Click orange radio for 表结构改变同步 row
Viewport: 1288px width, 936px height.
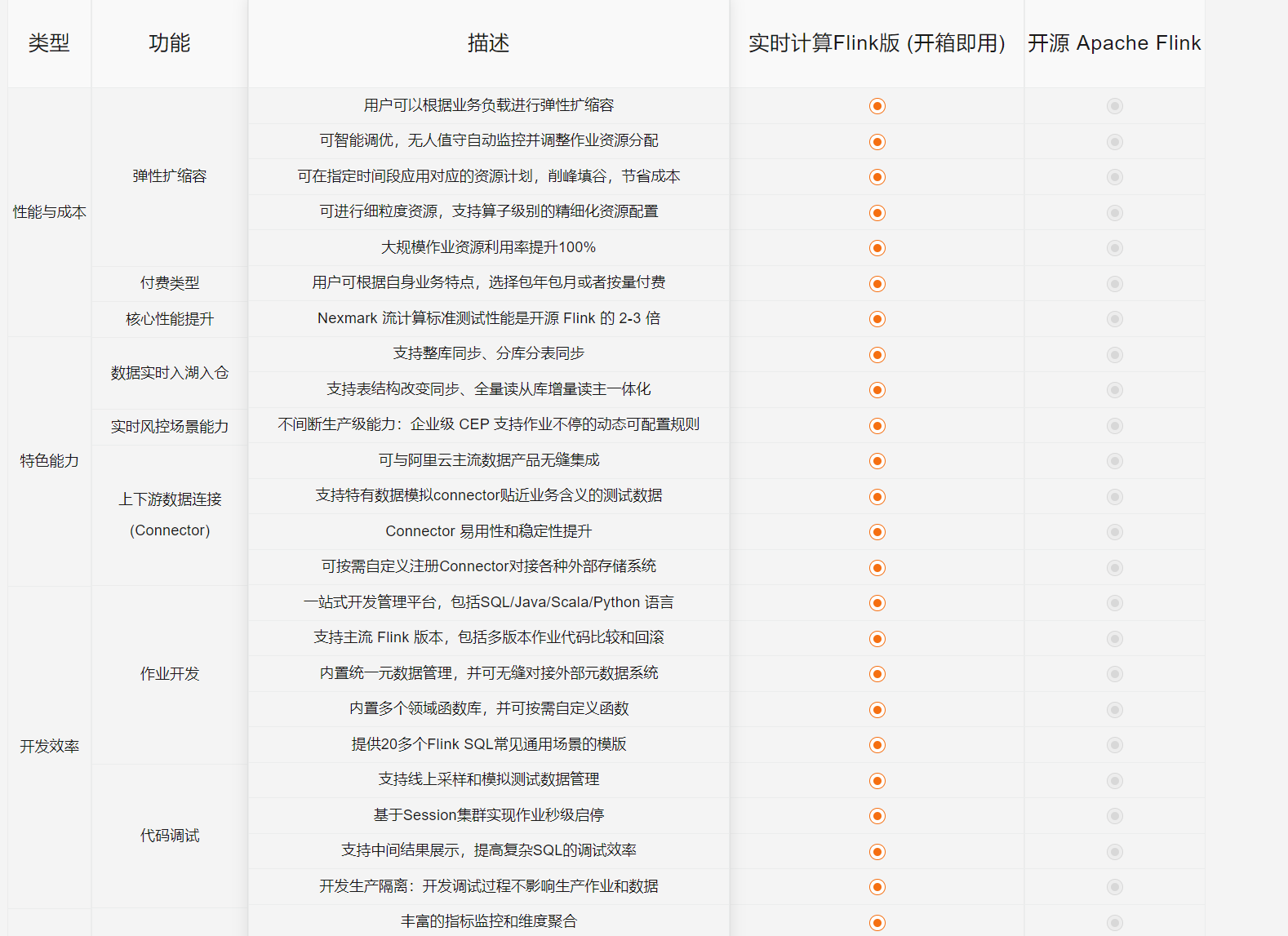pos(877,390)
